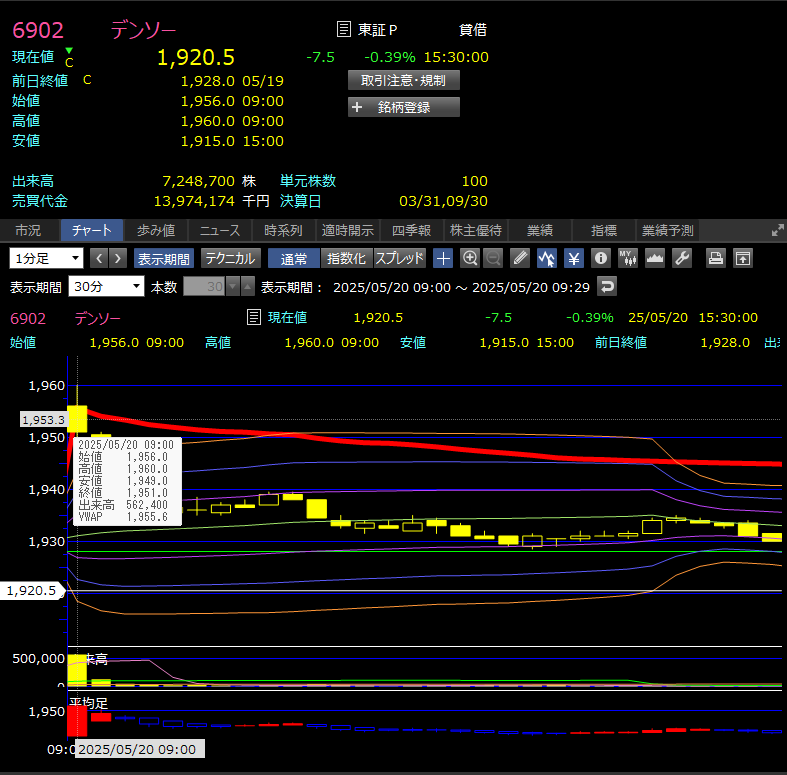Click the 出来高 value 7,248,700
This screenshot has width=787, height=775.
(x=198, y=181)
